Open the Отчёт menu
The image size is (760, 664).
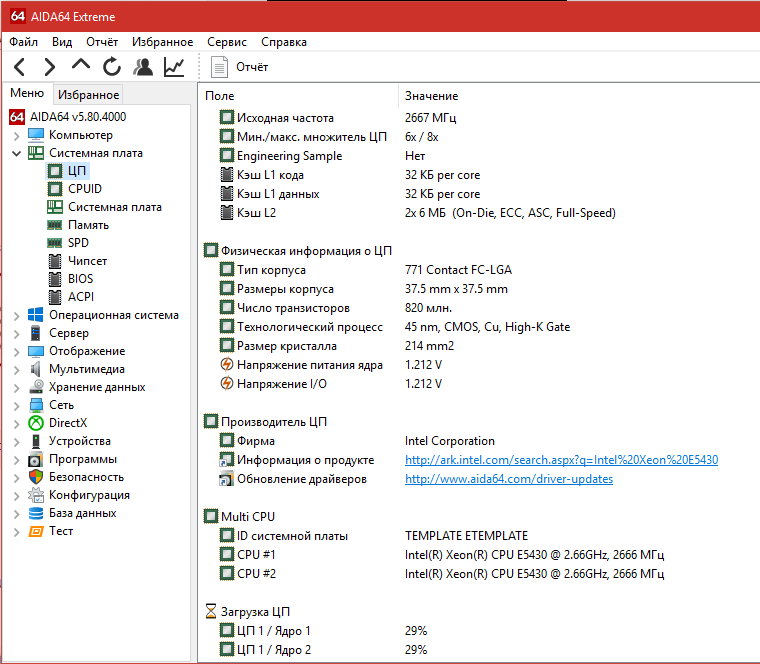coord(102,42)
